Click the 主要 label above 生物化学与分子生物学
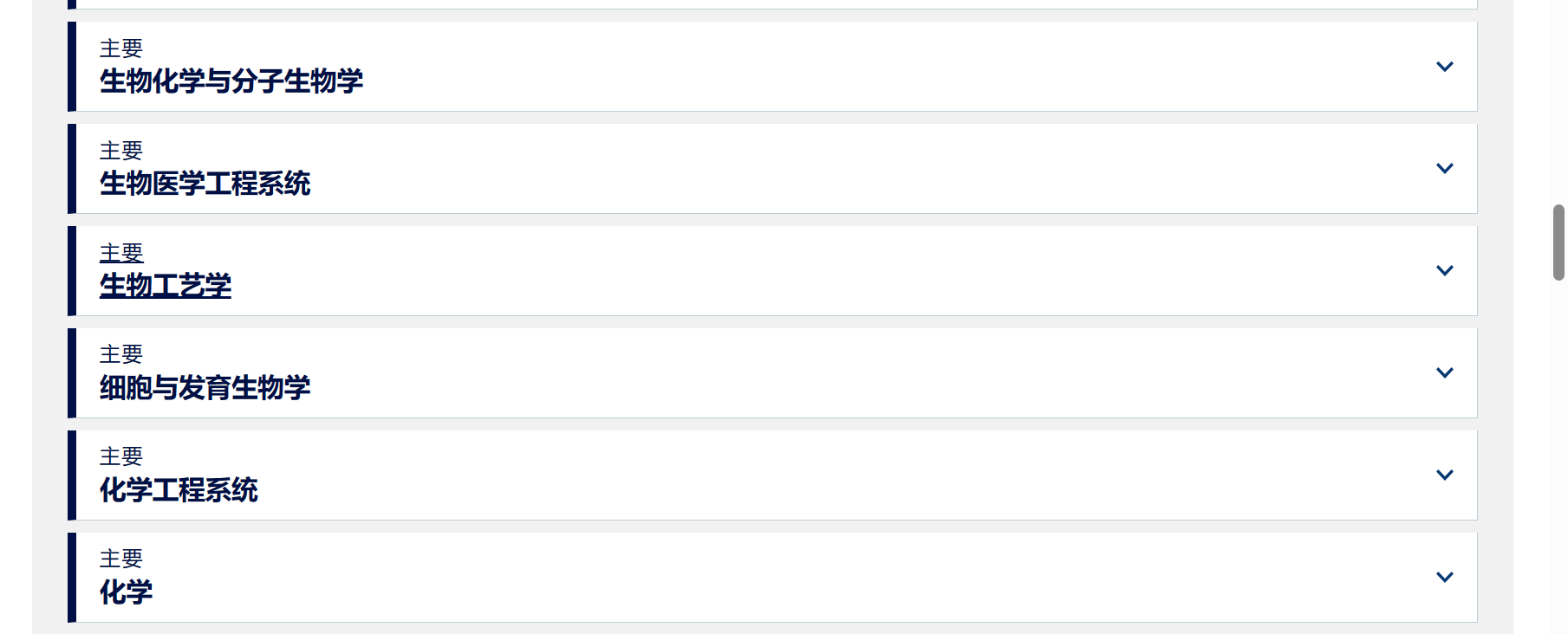Screen dimensions: 1568x634 [x=120, y=49]
